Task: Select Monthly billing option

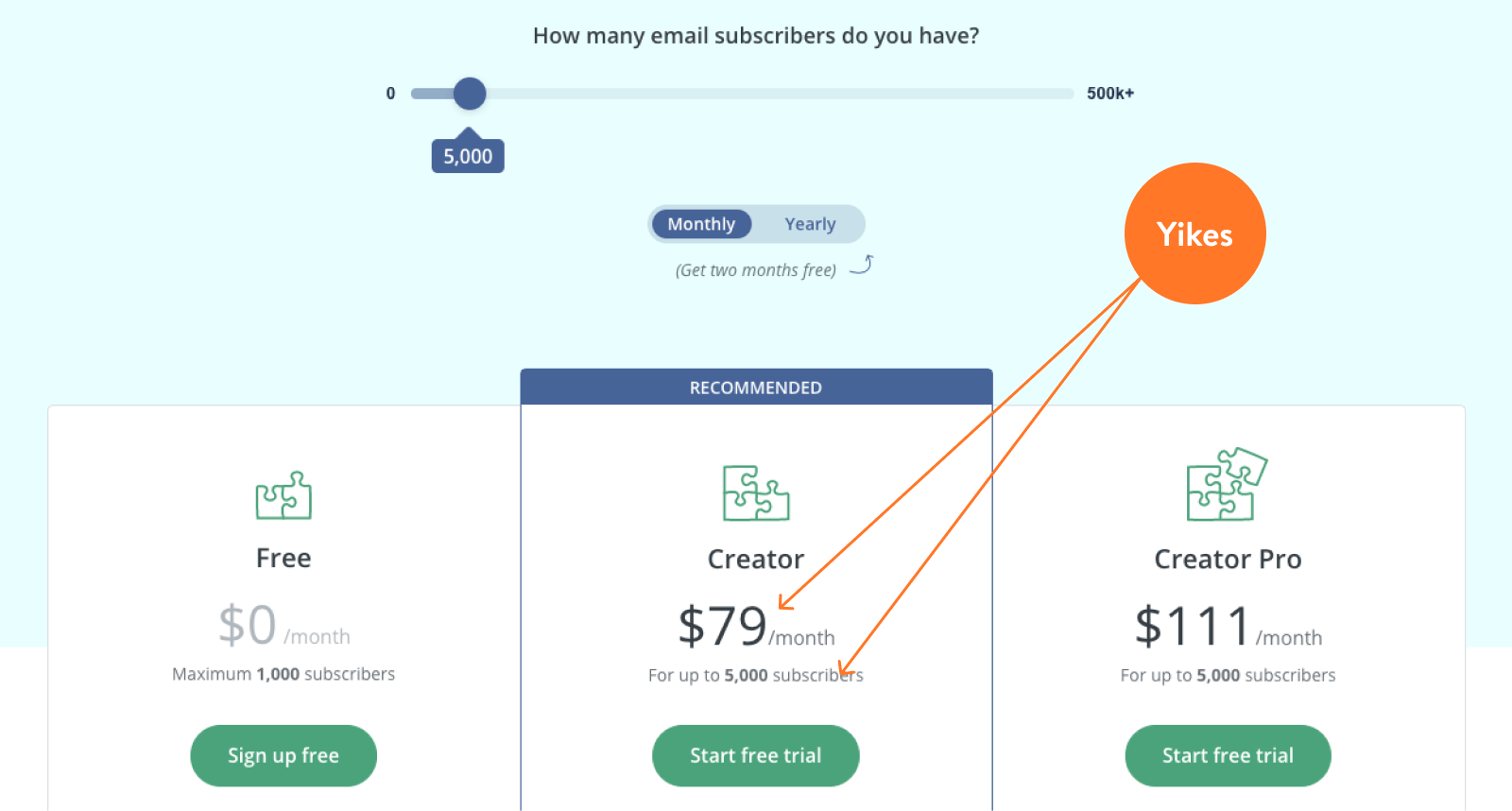Action: pyautogui.click(x=701, y=224)
